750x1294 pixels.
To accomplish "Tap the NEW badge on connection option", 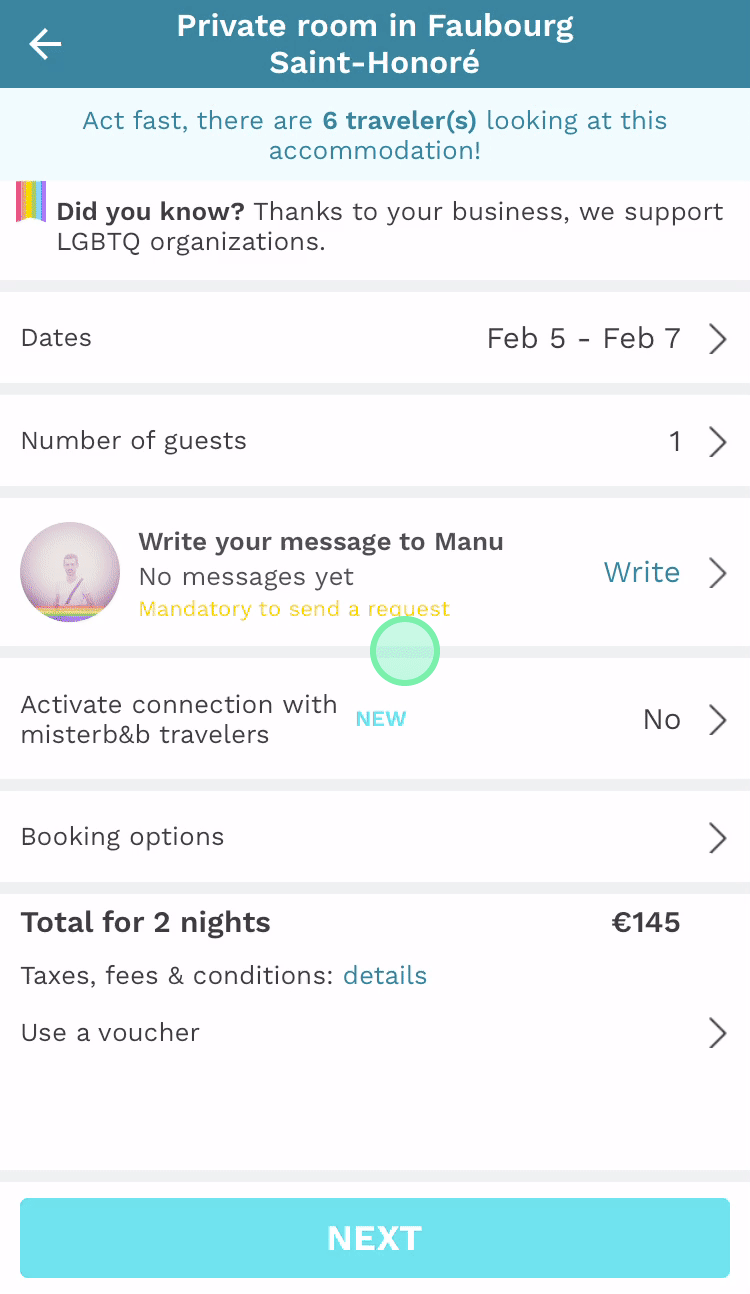I will pyautogui.click(x=381, y=719).
